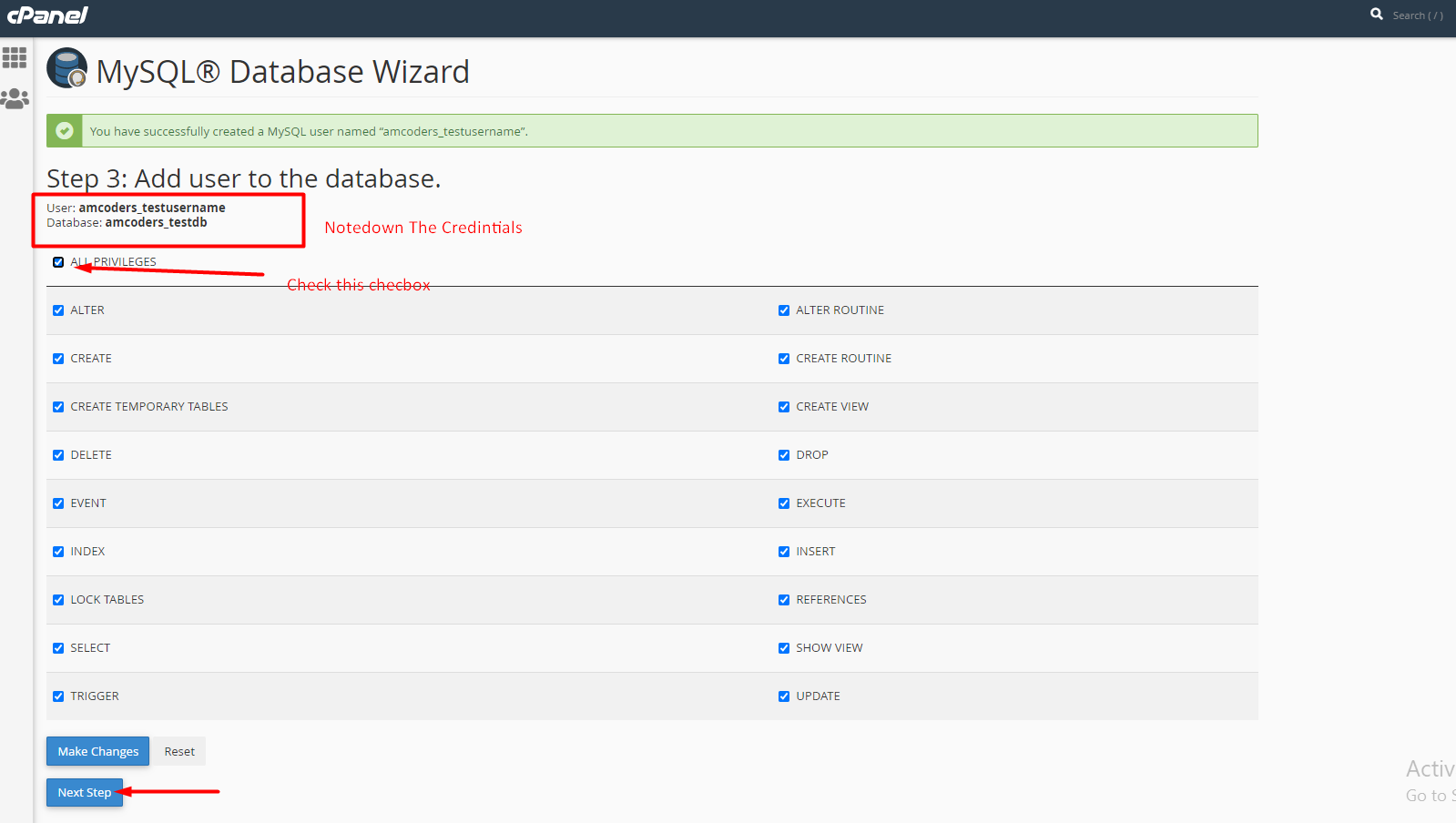Click the Reset button
Image resolution: width=1456 pixels, height=823 pixels.
179,751
